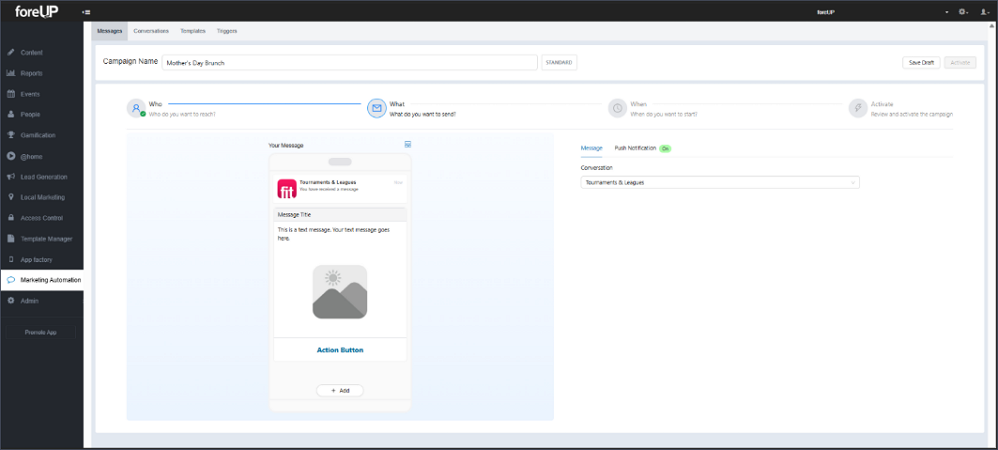Viewport: 998px width, 450px height.
Task: Open the When step clock icon
Action: (617, 108)
